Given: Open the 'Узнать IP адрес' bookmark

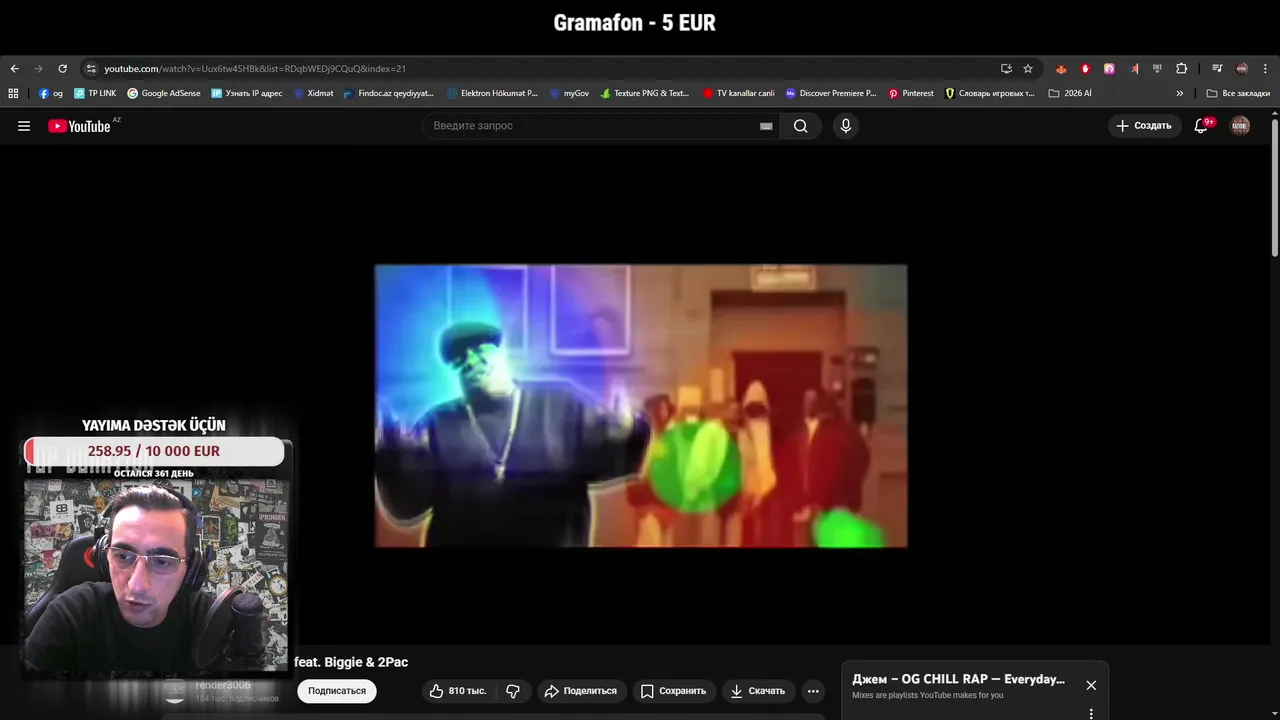Looking at the screenshot, I should pyautogui.click(x=247, y=93).
